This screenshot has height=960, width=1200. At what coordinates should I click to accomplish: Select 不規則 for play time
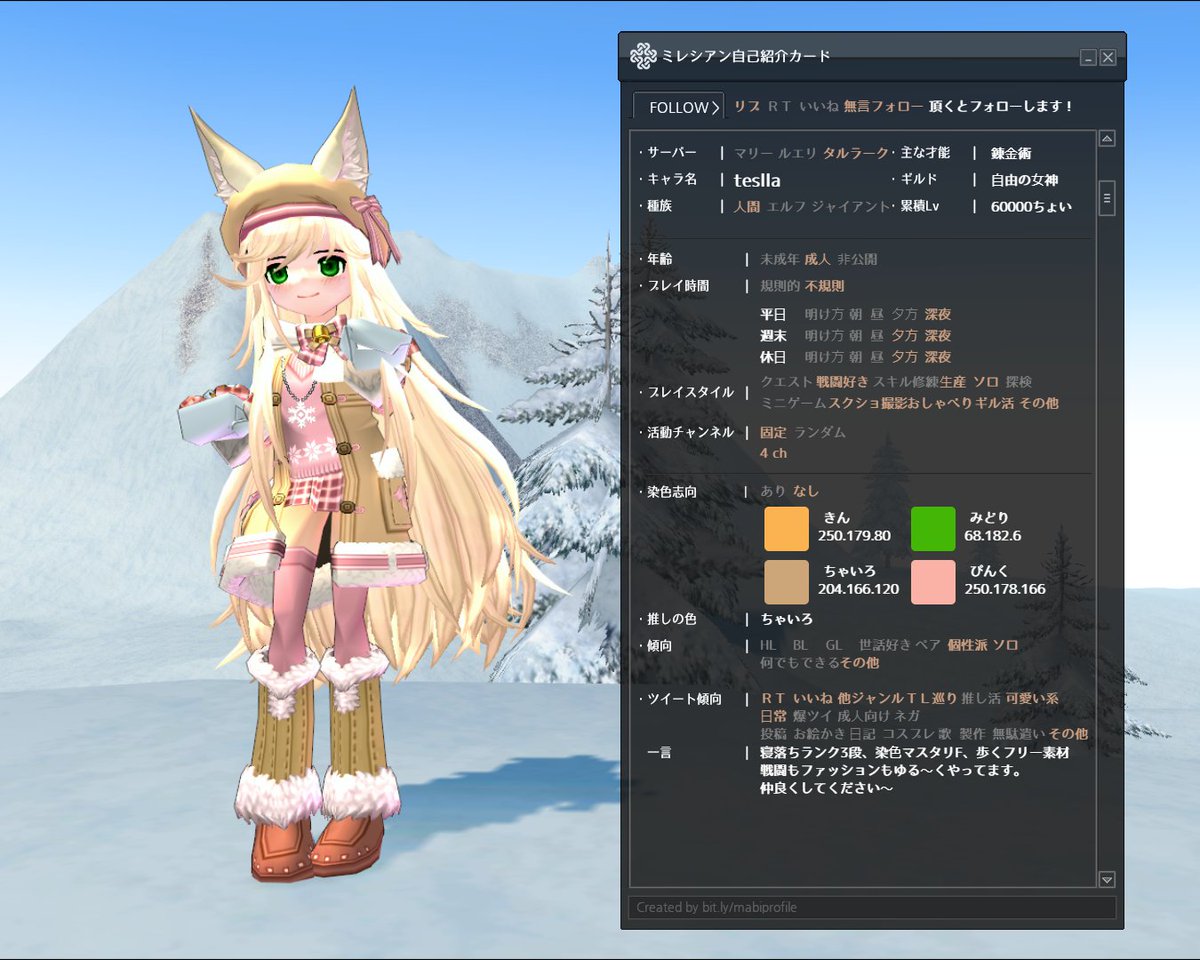[x=824, y=286]
